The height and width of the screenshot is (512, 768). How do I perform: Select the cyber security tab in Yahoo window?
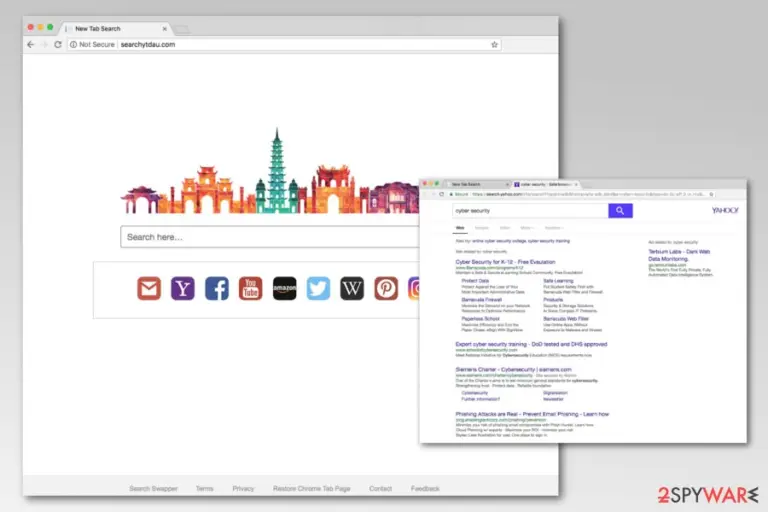click(545, 184)
